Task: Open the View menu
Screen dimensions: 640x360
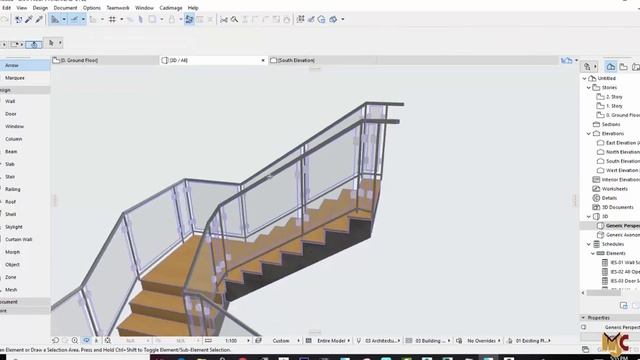Action: [22, 8]
